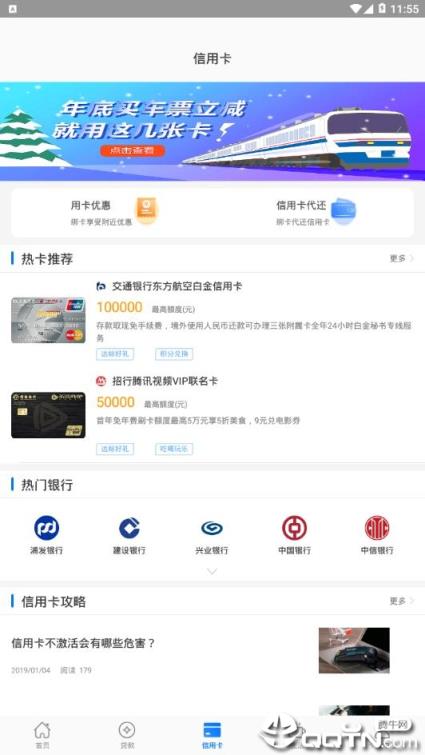
Task: Tap the 信用卡 page title at top
Action: click(x=212, y=58)
